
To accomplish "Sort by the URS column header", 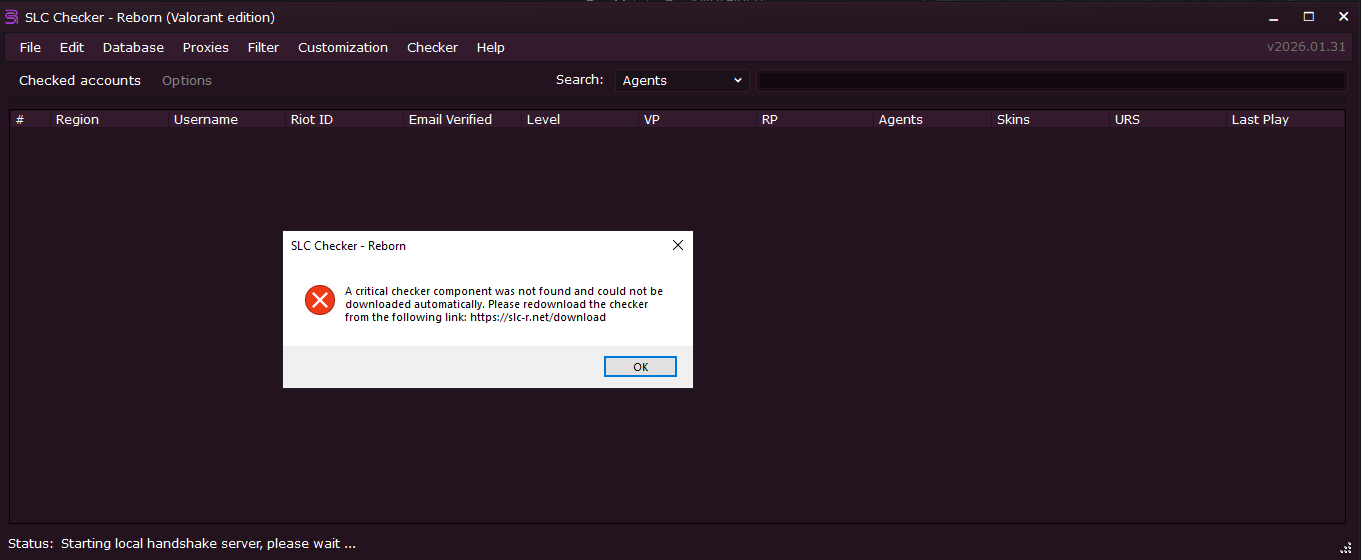I will pos(1168,119).
